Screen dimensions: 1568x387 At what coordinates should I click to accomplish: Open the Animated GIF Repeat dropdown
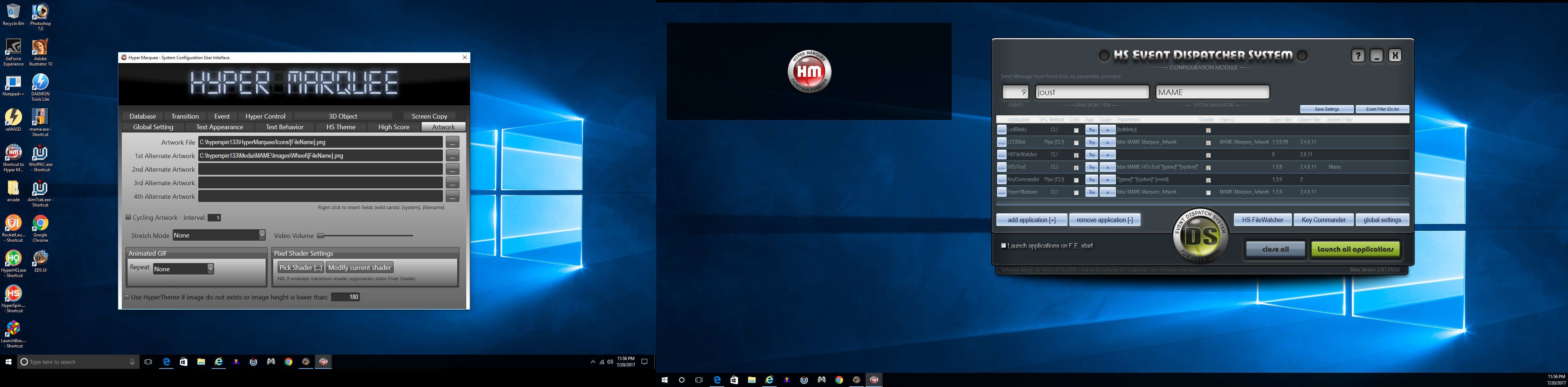coord(183,268)
